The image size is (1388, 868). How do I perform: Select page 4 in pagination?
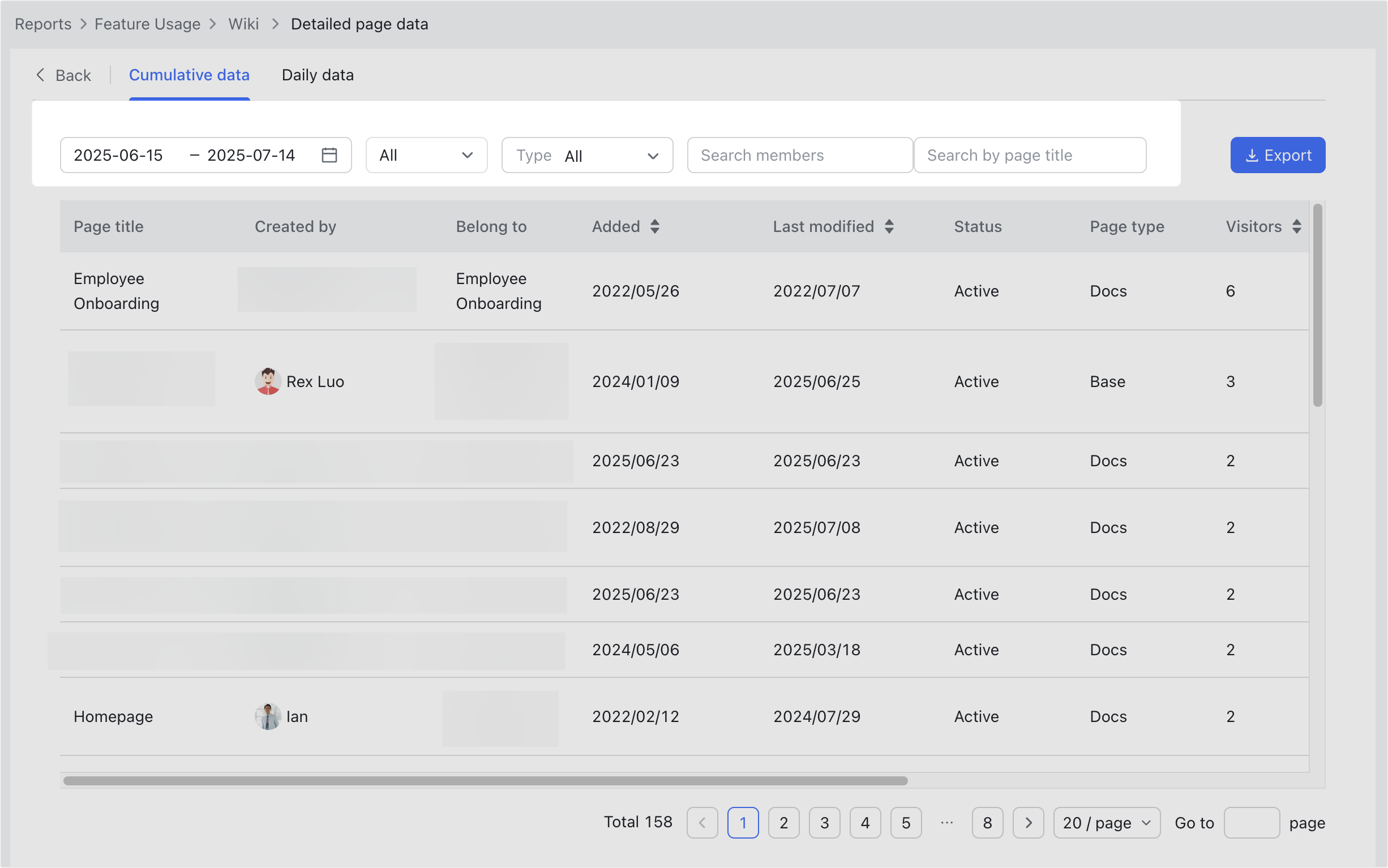(865, 823)
